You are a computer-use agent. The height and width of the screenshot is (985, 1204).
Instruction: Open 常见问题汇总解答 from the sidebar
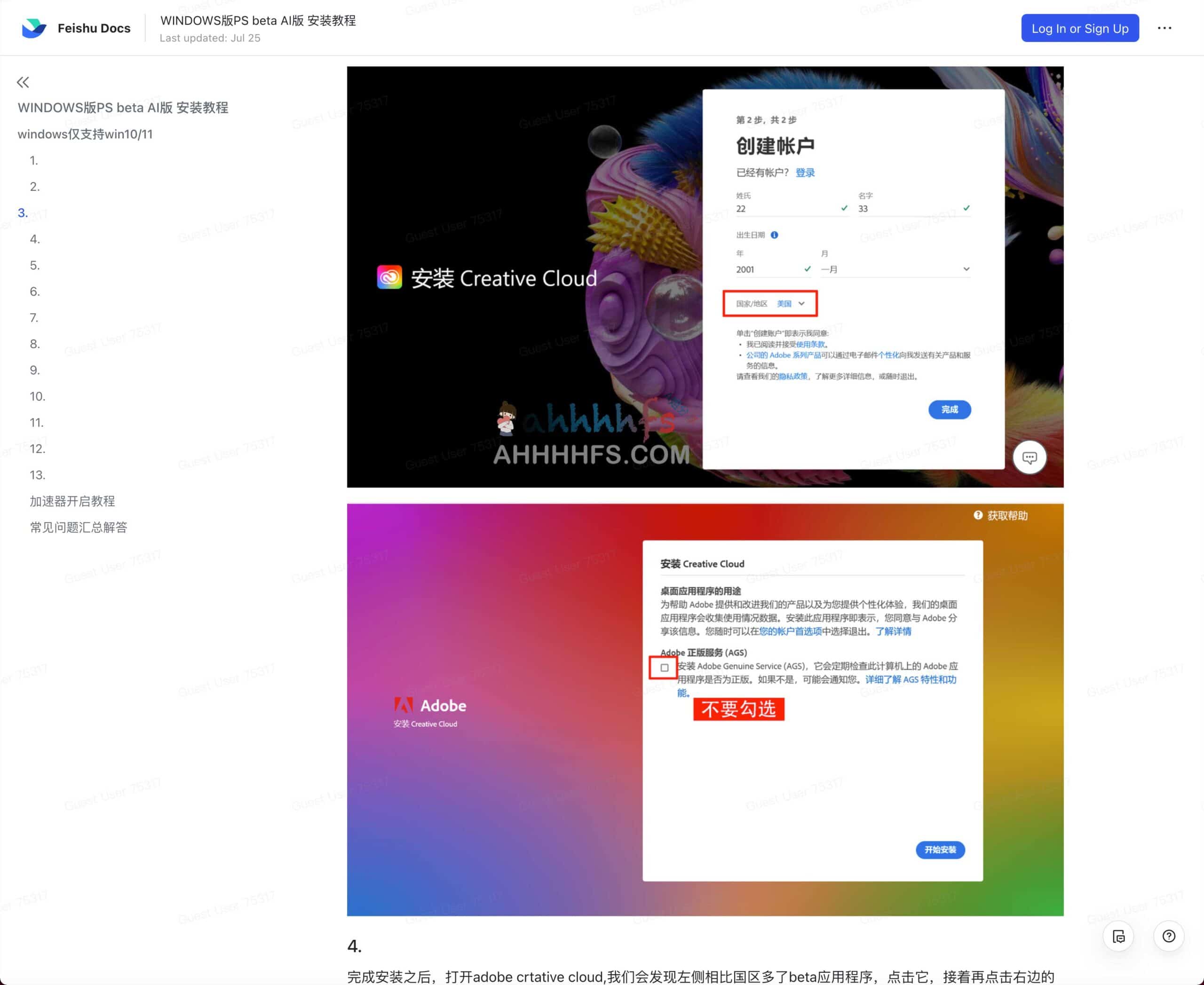tap(79, 527)
